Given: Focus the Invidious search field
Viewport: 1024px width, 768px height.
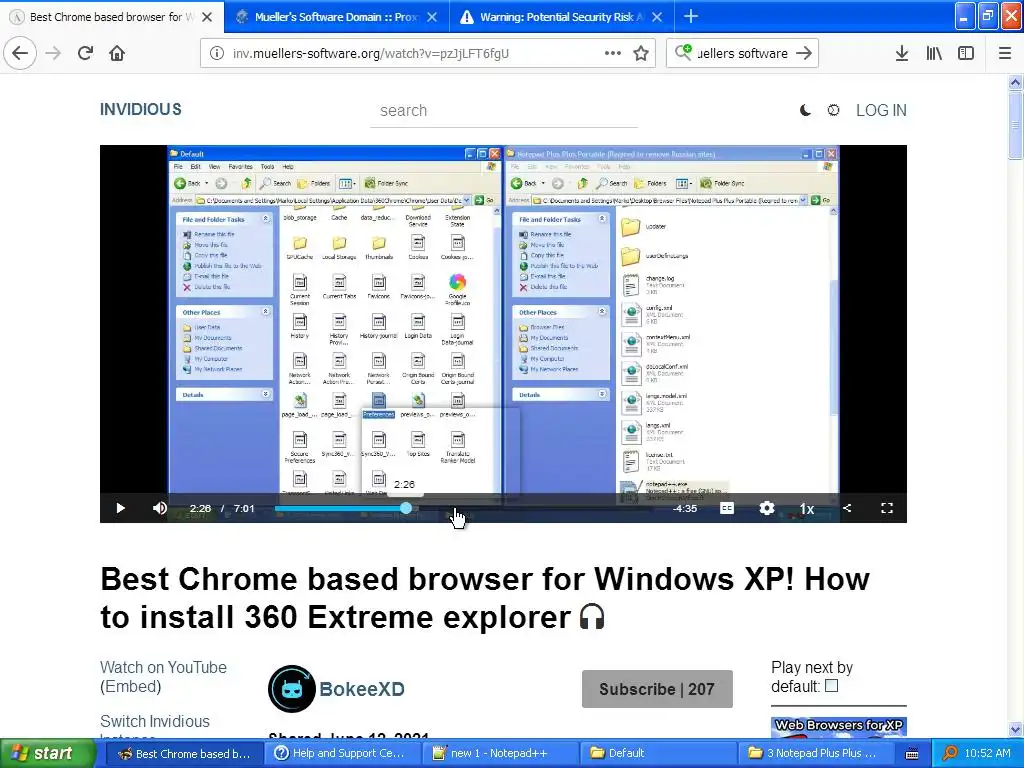Looking at the screenshot, I should tap(504, 111).
